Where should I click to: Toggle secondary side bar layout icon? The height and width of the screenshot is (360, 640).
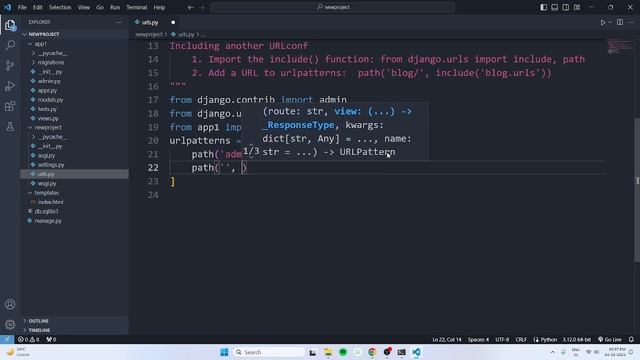tap(565, 7)
